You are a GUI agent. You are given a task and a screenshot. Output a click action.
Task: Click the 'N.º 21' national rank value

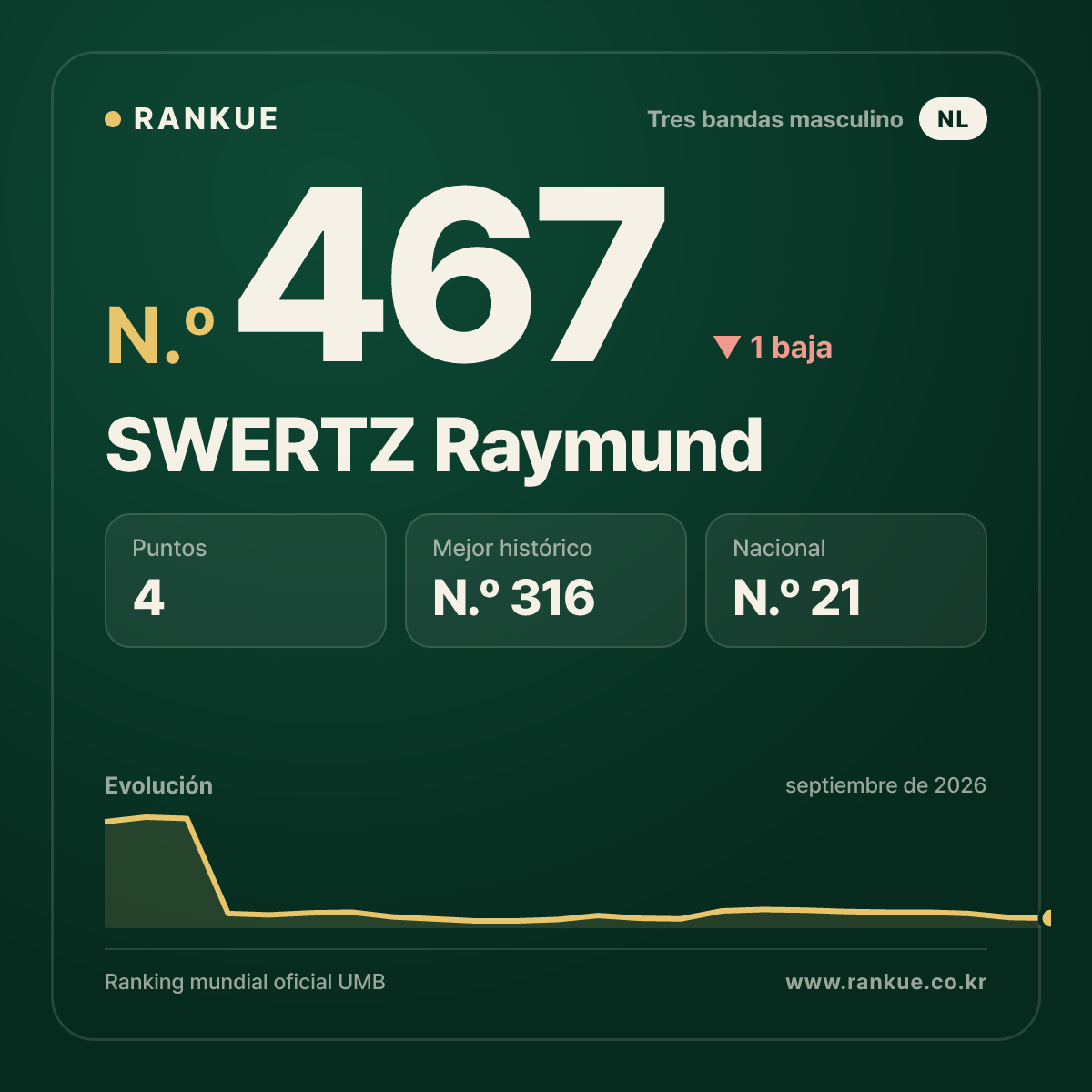coord(797,598)
